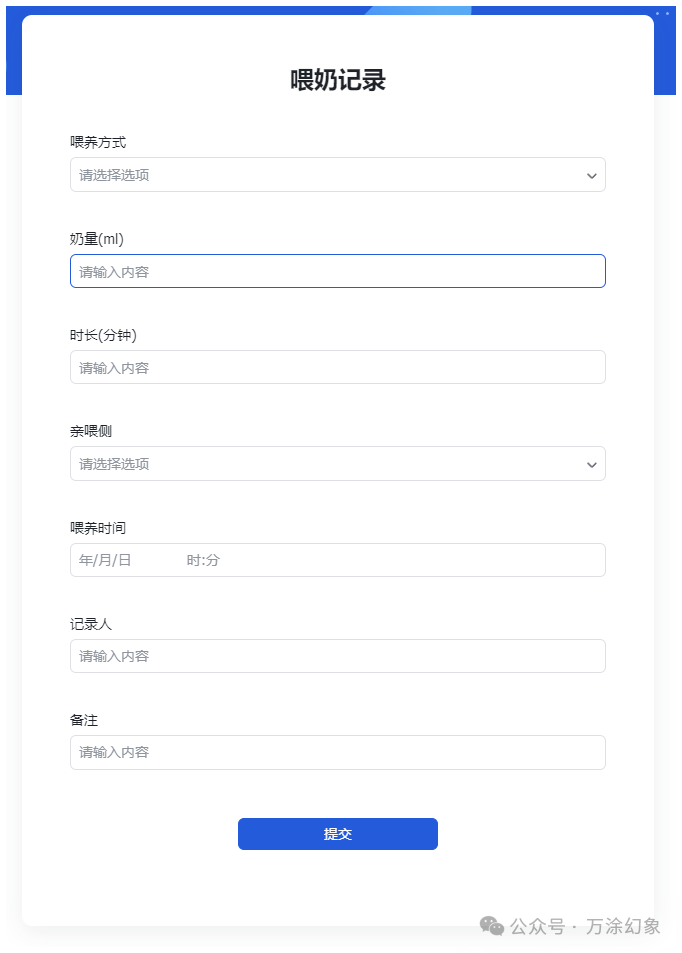Click the left dot in the top-right corner

(657, 13)
